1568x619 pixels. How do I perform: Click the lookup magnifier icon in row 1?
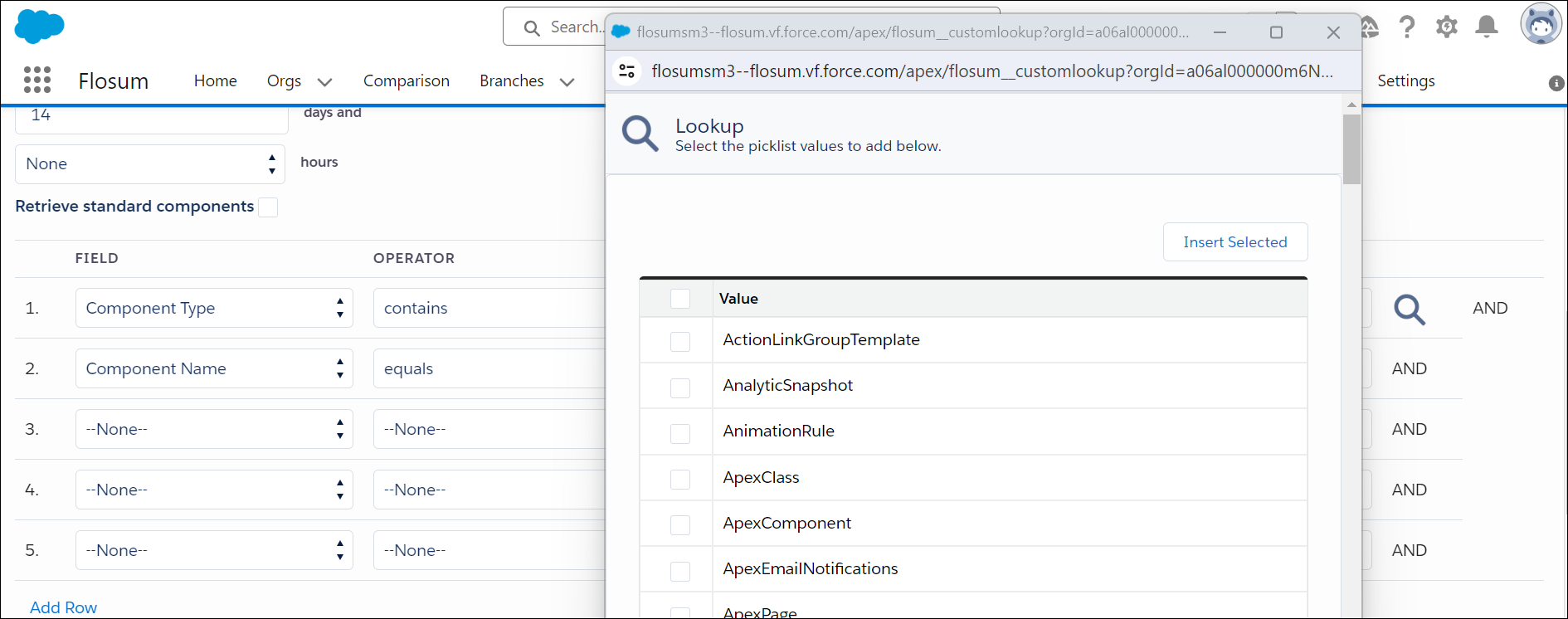[1410, 309]
